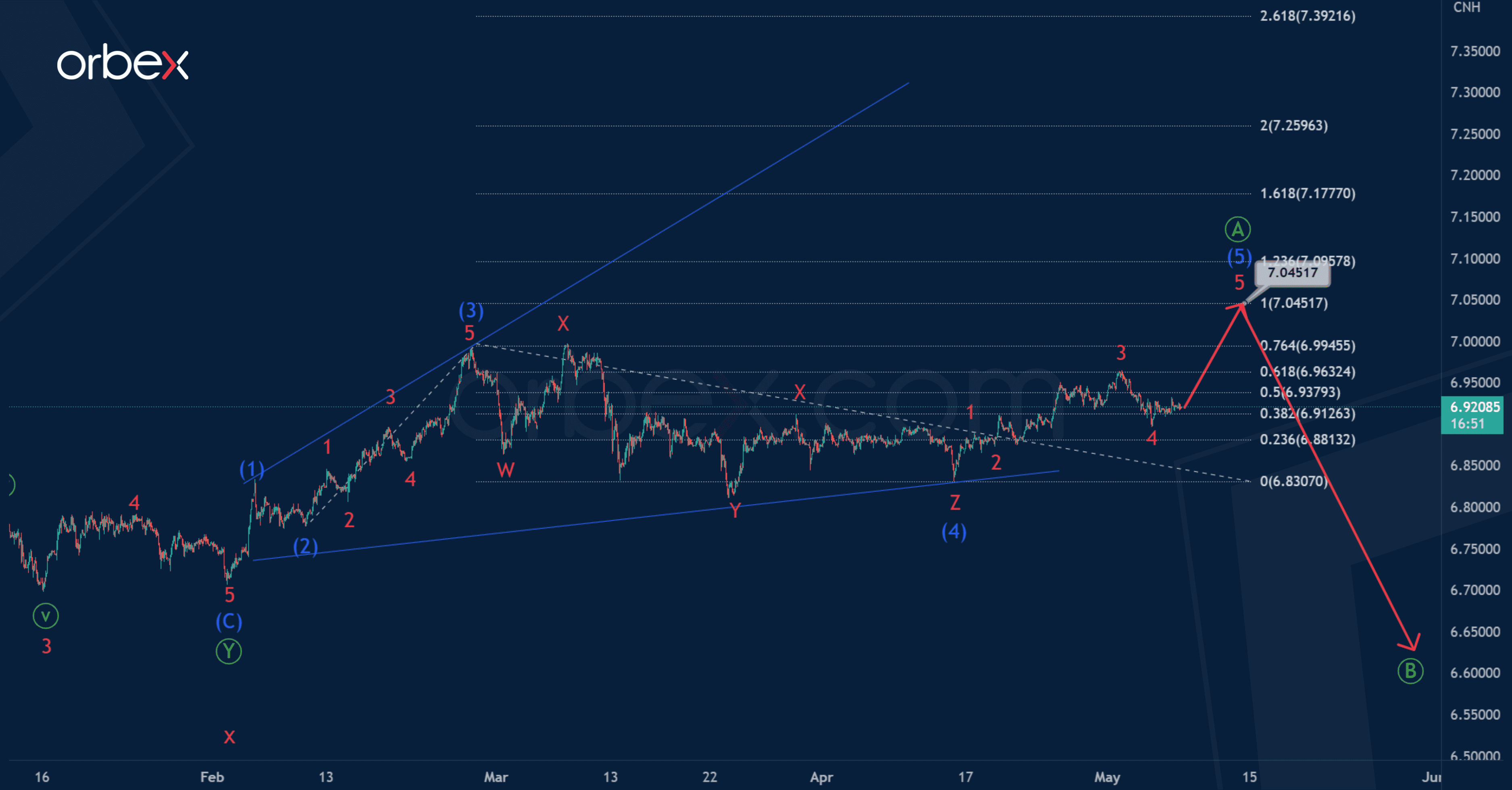Image resolution: width=1512 pixels, height=790 pixels.
Task: Click the green circled A wave label
Action: pos(1237,229)
